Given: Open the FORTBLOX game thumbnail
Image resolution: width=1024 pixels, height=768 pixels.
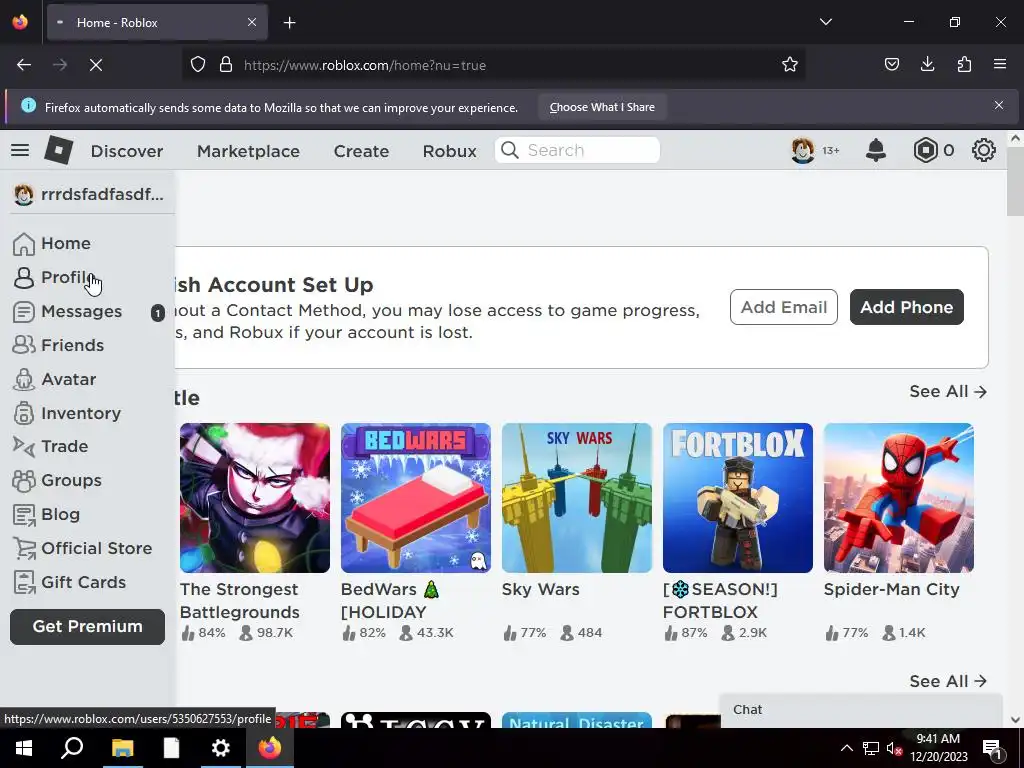Looking at the screenshot, I should click(738, 498).
